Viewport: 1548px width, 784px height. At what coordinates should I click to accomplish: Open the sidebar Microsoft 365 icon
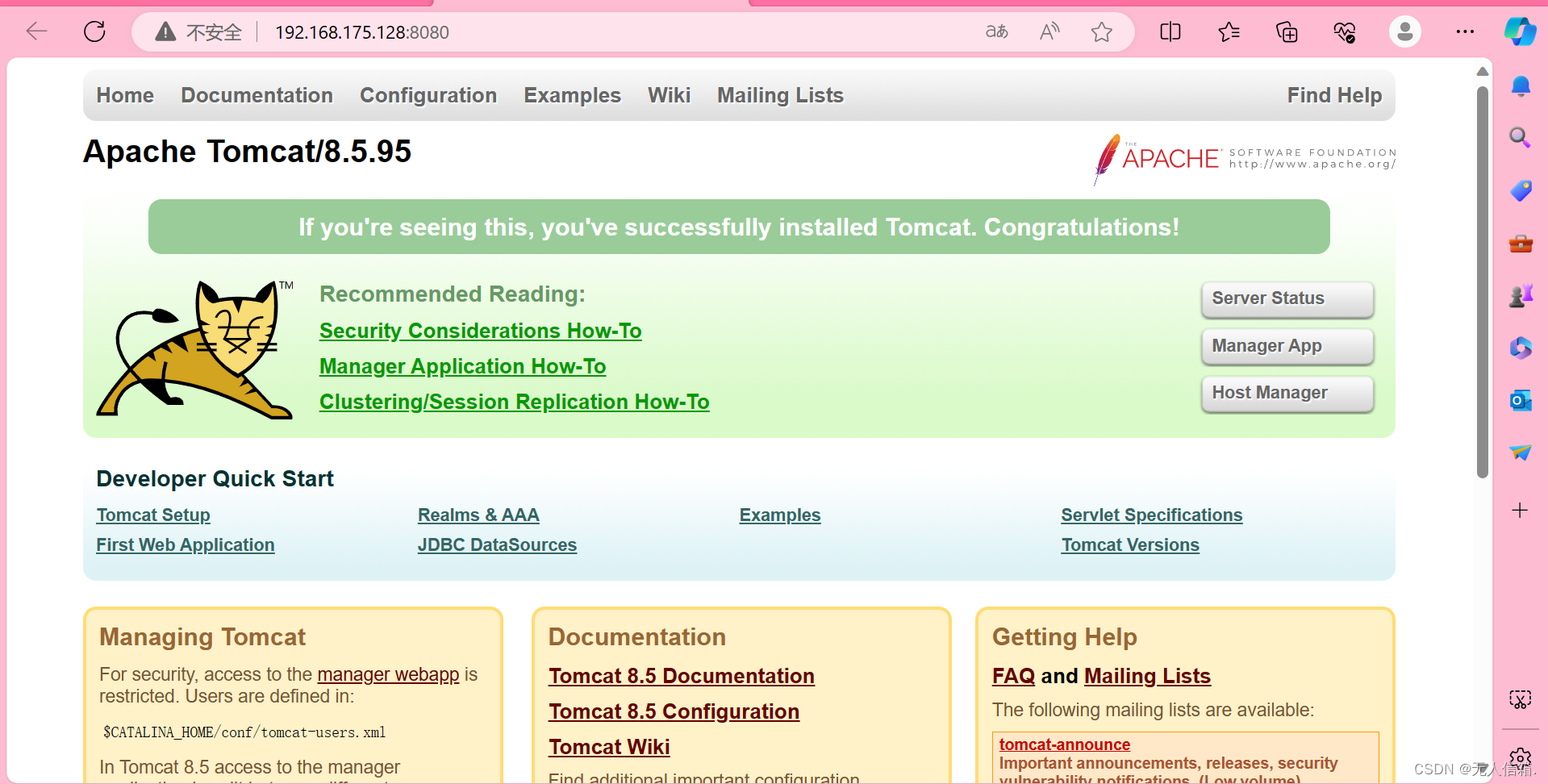click(1521, 348)
